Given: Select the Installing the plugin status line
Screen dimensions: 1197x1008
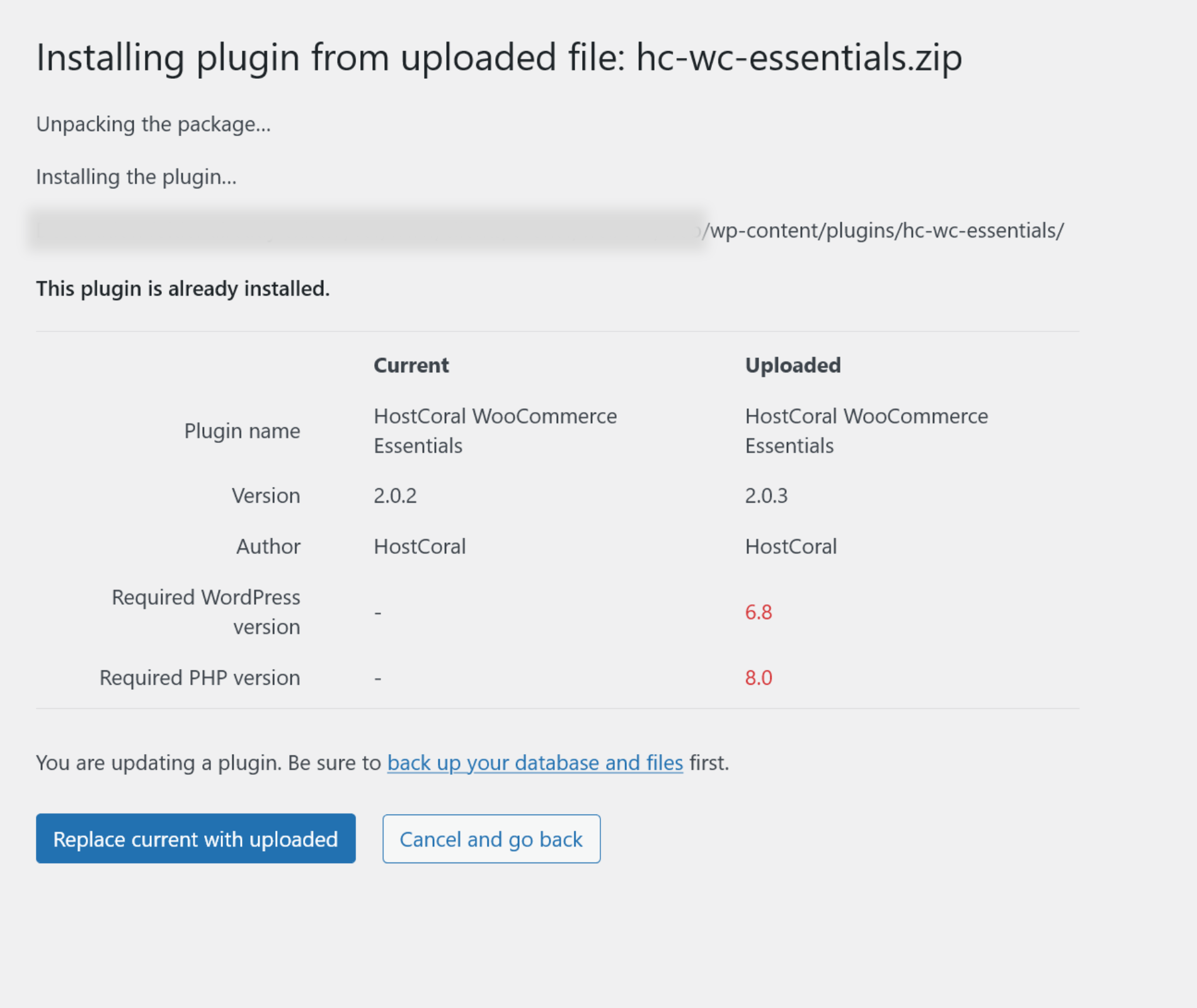Looking at the screenshot, I should (x=136, y=177).
